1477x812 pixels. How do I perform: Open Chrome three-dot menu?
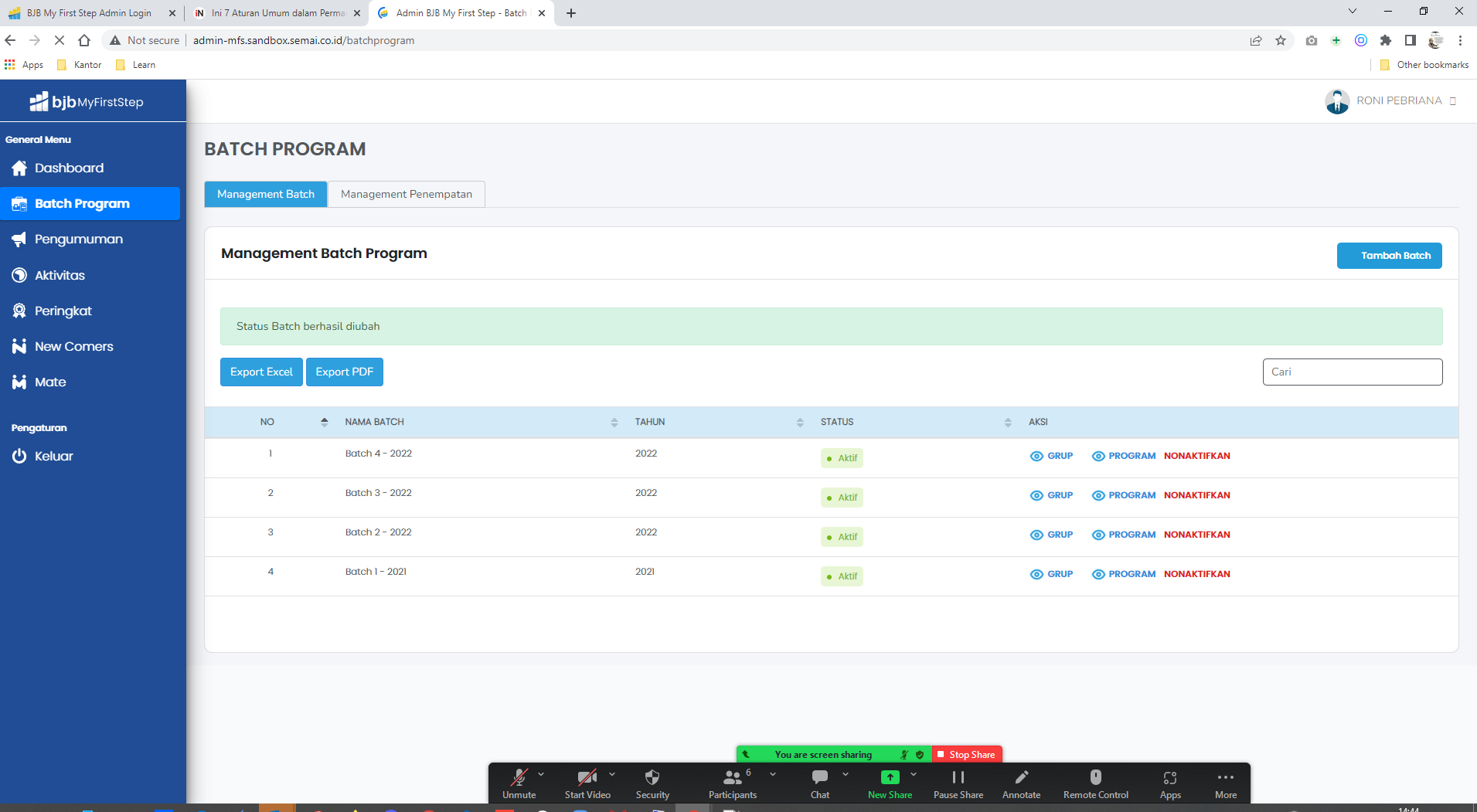1460,40
